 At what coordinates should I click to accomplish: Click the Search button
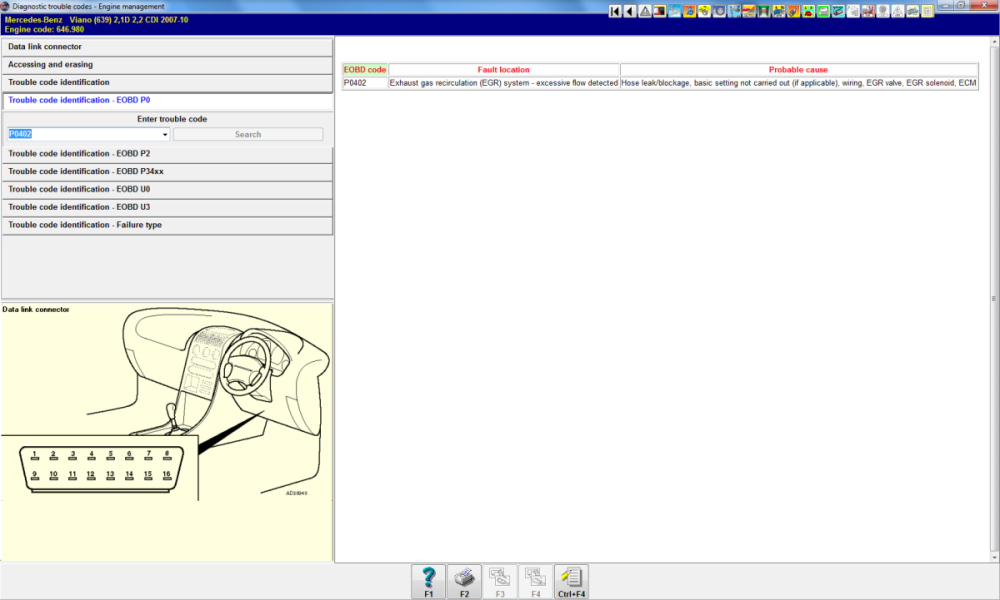[x=248, y=135]
